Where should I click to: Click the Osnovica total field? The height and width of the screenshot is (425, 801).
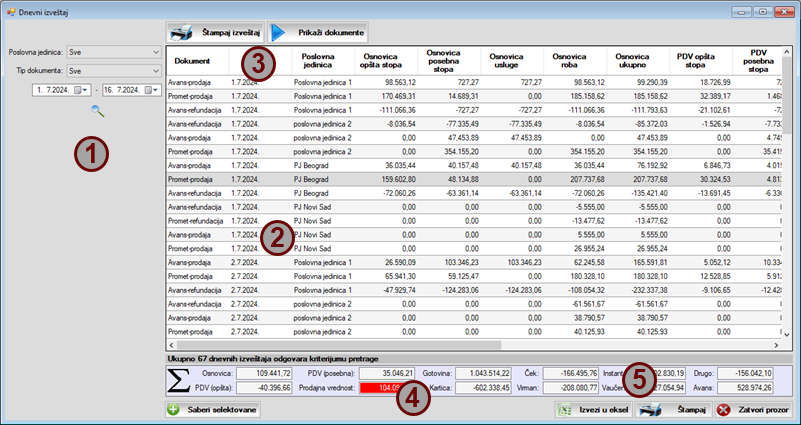coord(264,373)
